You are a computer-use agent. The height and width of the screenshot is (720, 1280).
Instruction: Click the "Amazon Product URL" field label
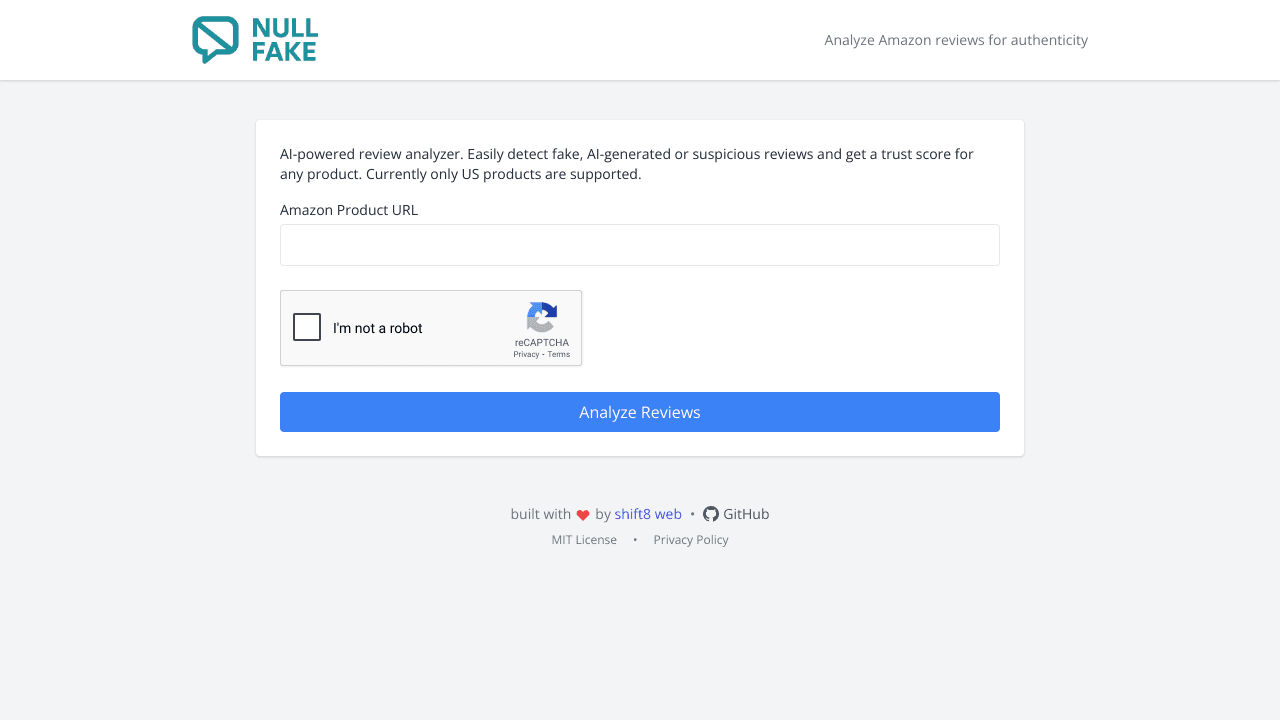(x=349, y=210)
